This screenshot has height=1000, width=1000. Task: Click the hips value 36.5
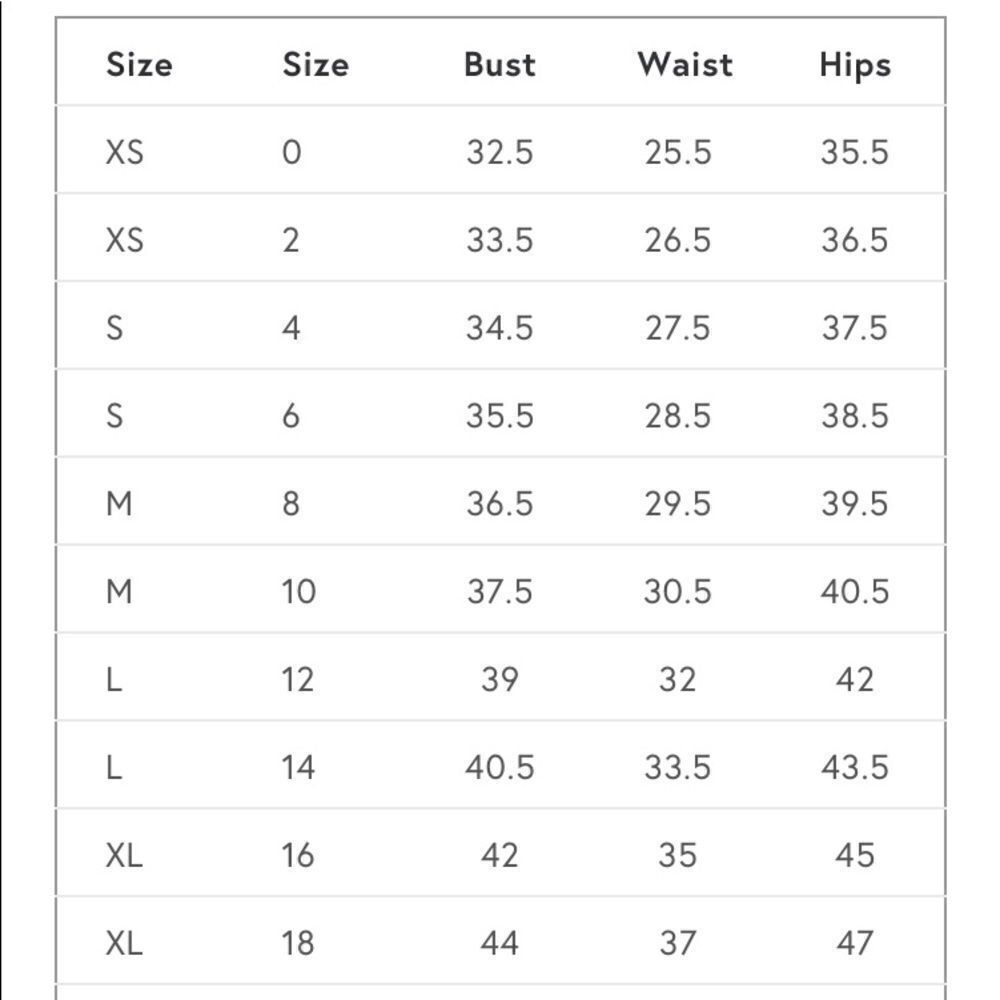pos(855,240)
